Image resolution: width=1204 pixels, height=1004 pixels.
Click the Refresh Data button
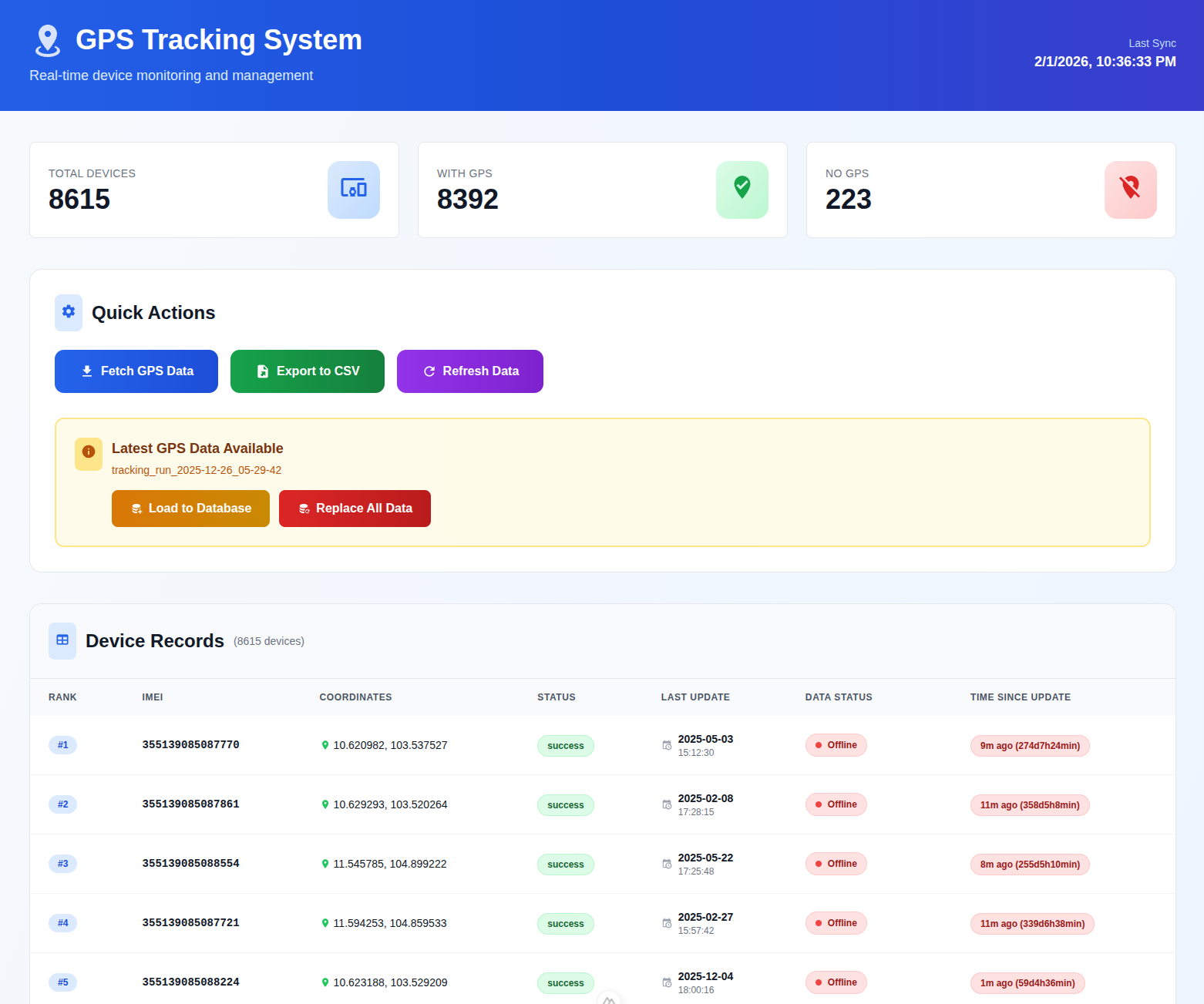coord(469,371)
